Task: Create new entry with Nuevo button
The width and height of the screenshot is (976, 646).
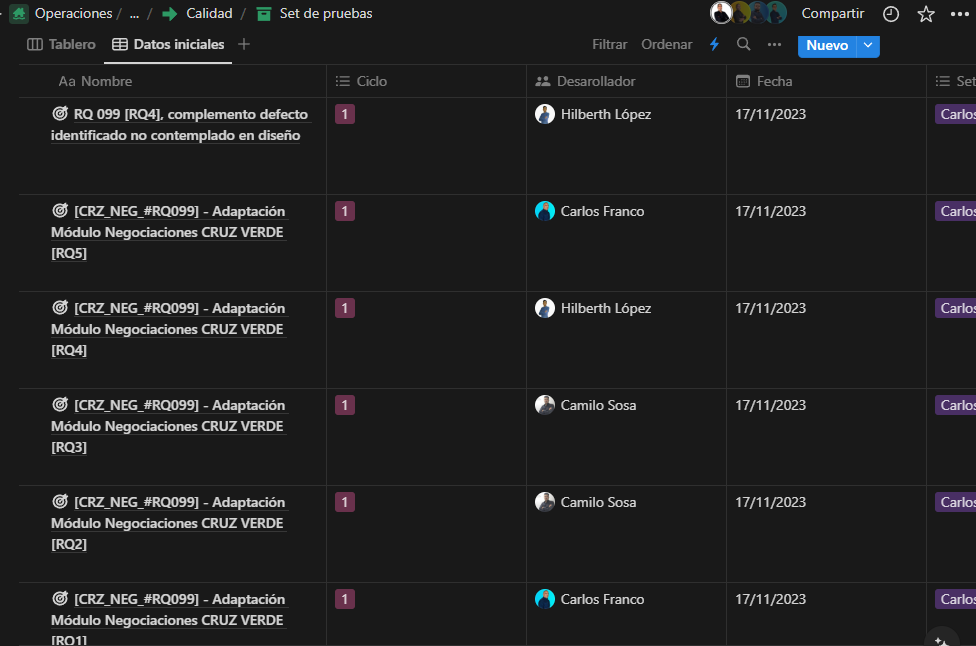Action: pos(827,45)
